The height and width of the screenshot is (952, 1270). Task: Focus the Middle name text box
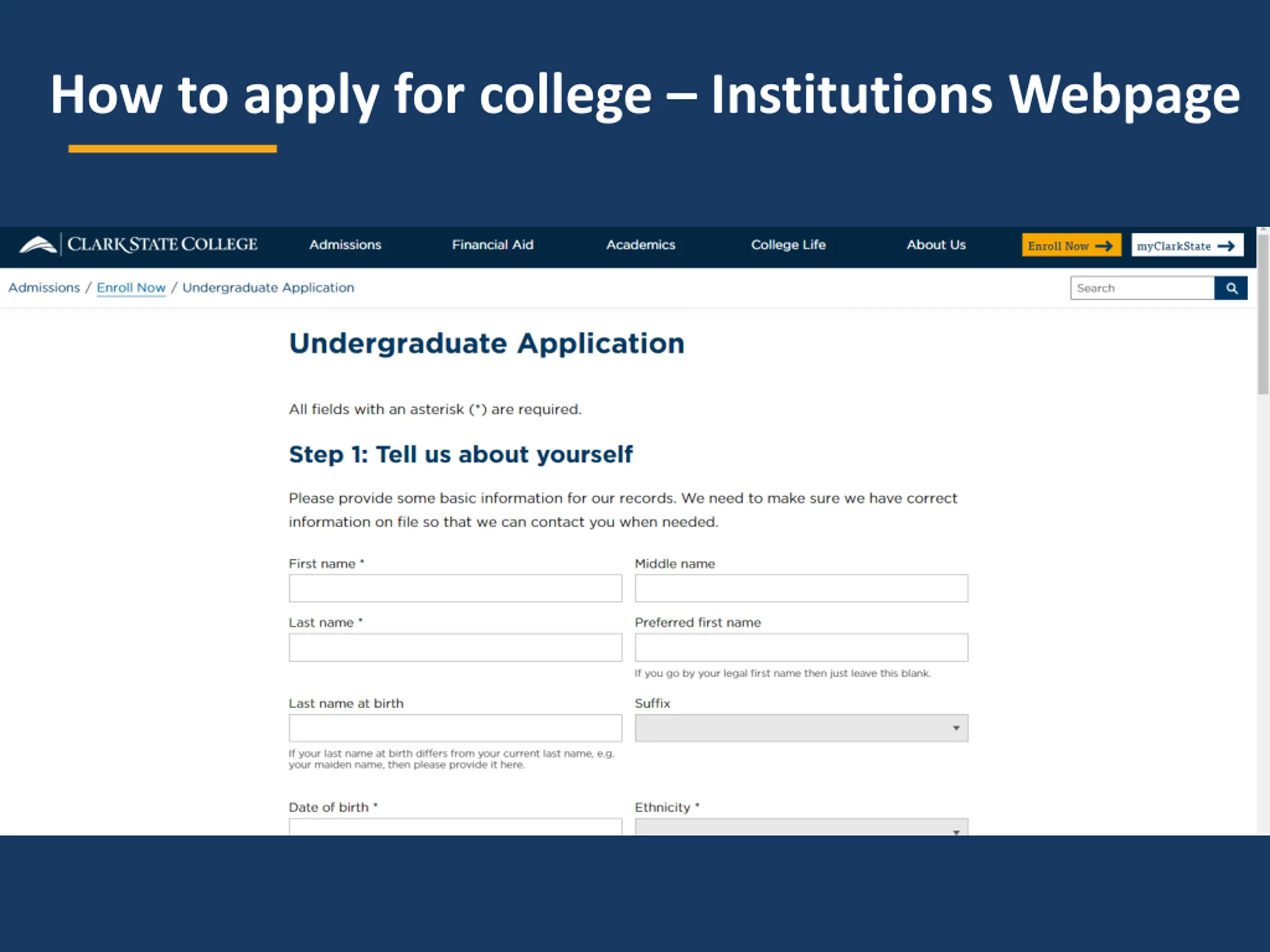tap(801, 588)
